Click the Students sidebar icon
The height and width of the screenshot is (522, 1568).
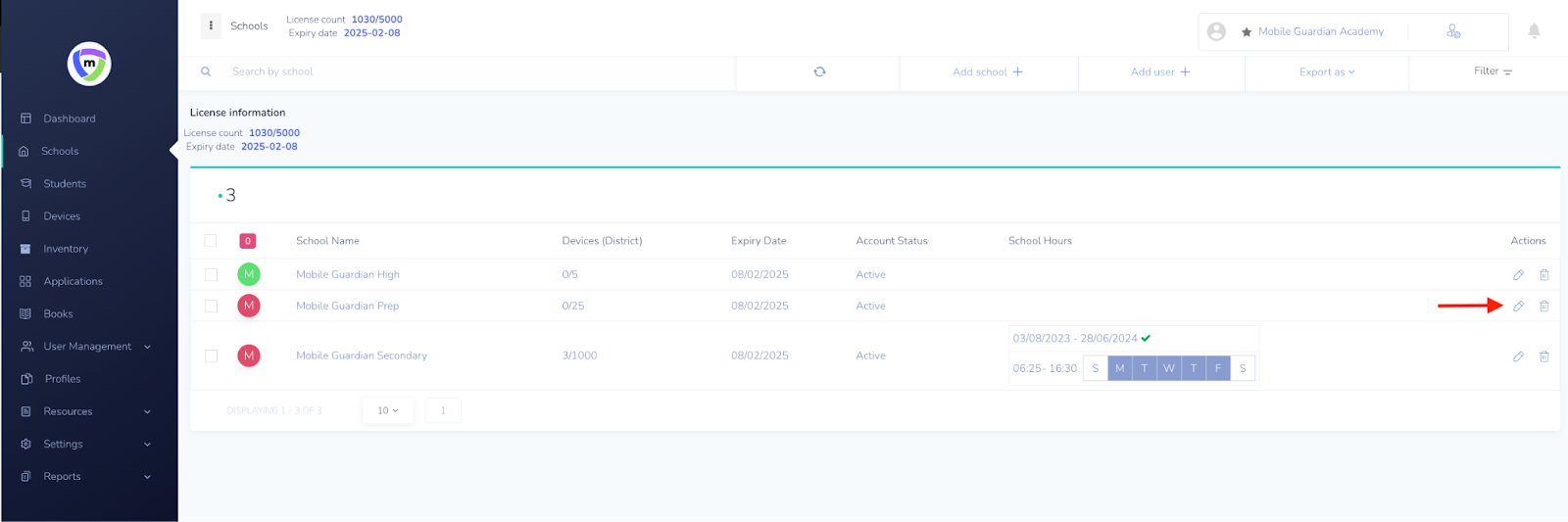pyautogui.click(x=25, y=183)
